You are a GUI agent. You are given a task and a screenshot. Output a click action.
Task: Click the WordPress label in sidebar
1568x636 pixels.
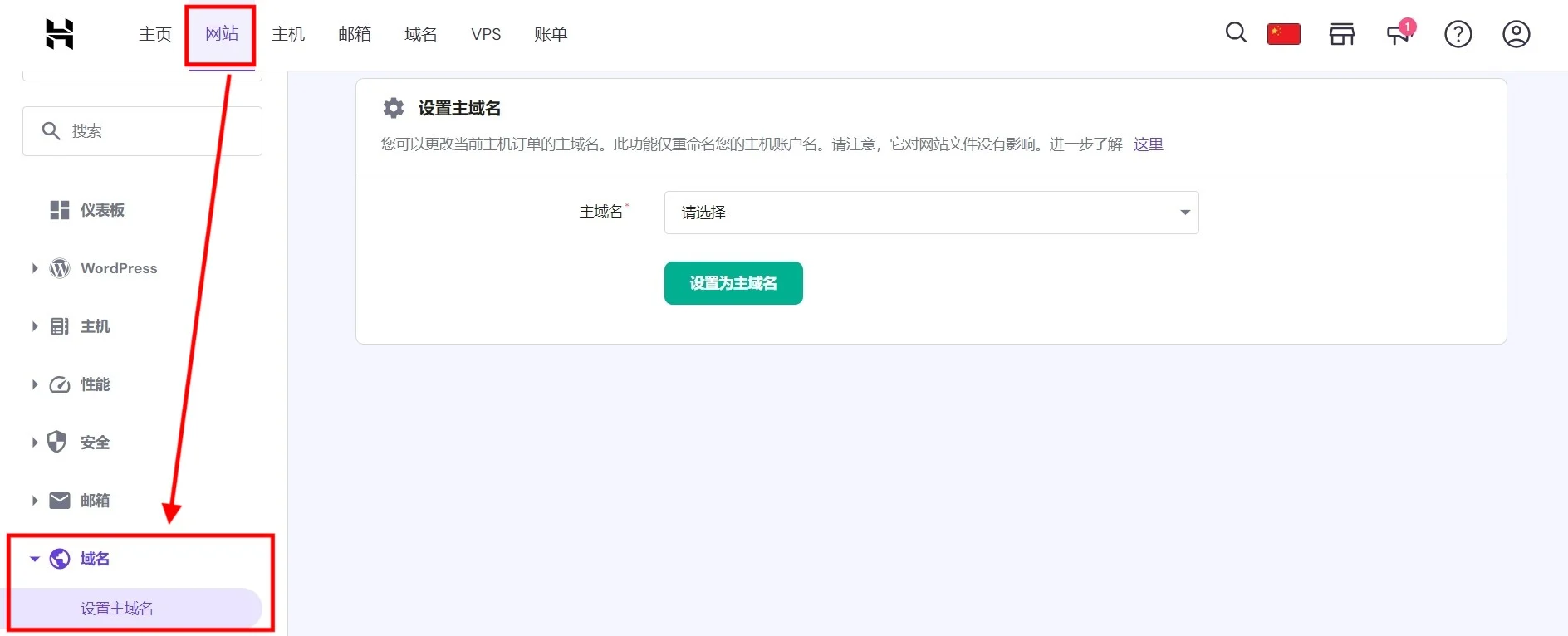pos(119,268)
